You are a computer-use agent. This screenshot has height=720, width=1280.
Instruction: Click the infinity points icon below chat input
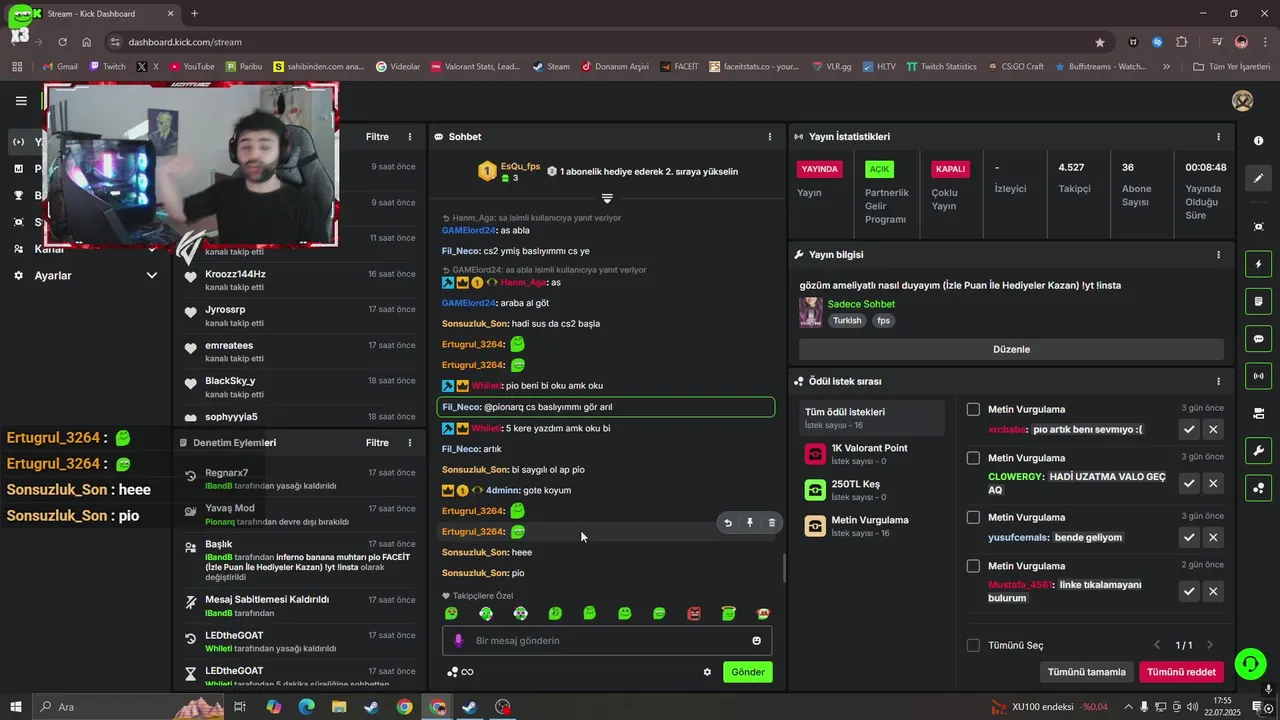(461, 672)
